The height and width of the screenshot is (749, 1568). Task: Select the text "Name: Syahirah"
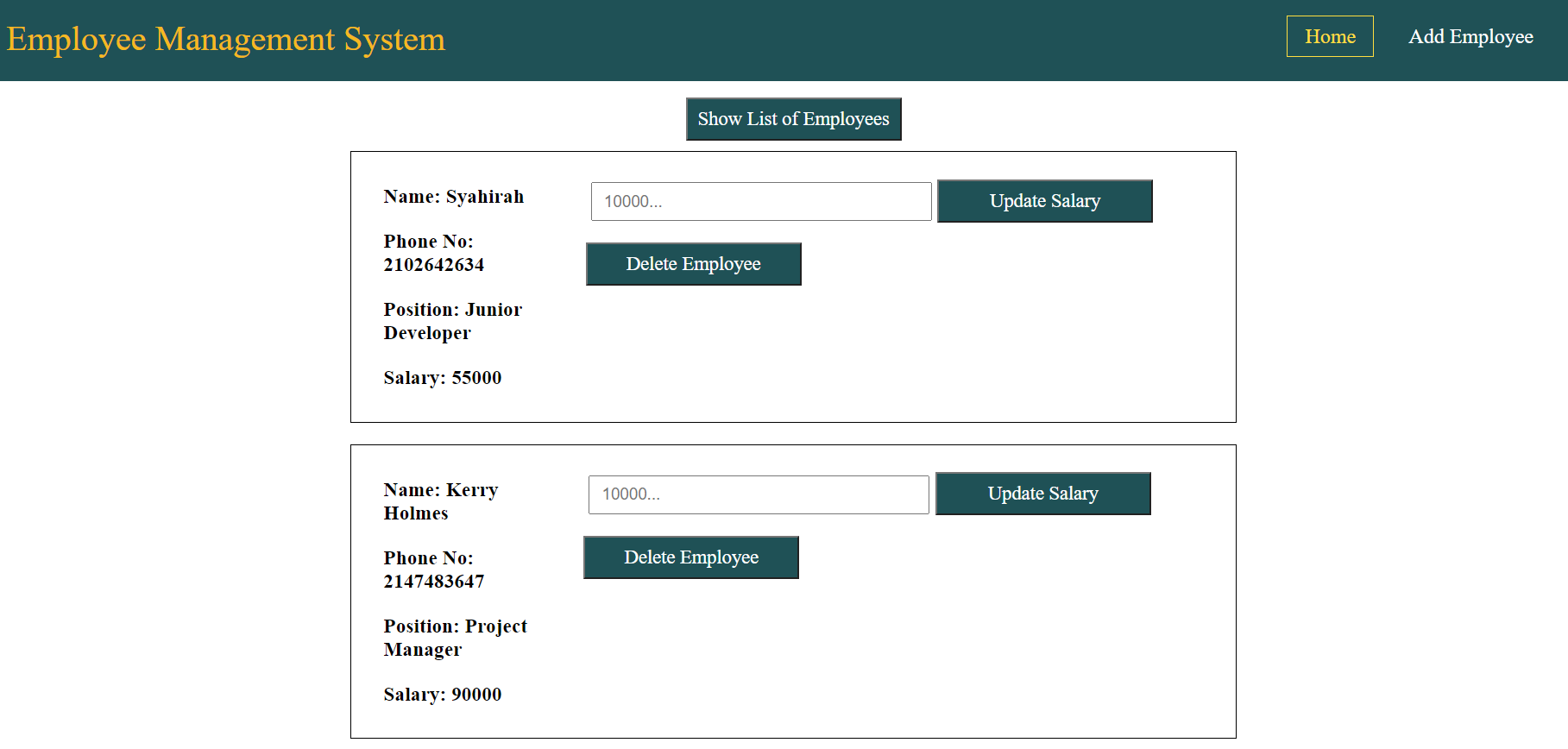click(454, 197)
